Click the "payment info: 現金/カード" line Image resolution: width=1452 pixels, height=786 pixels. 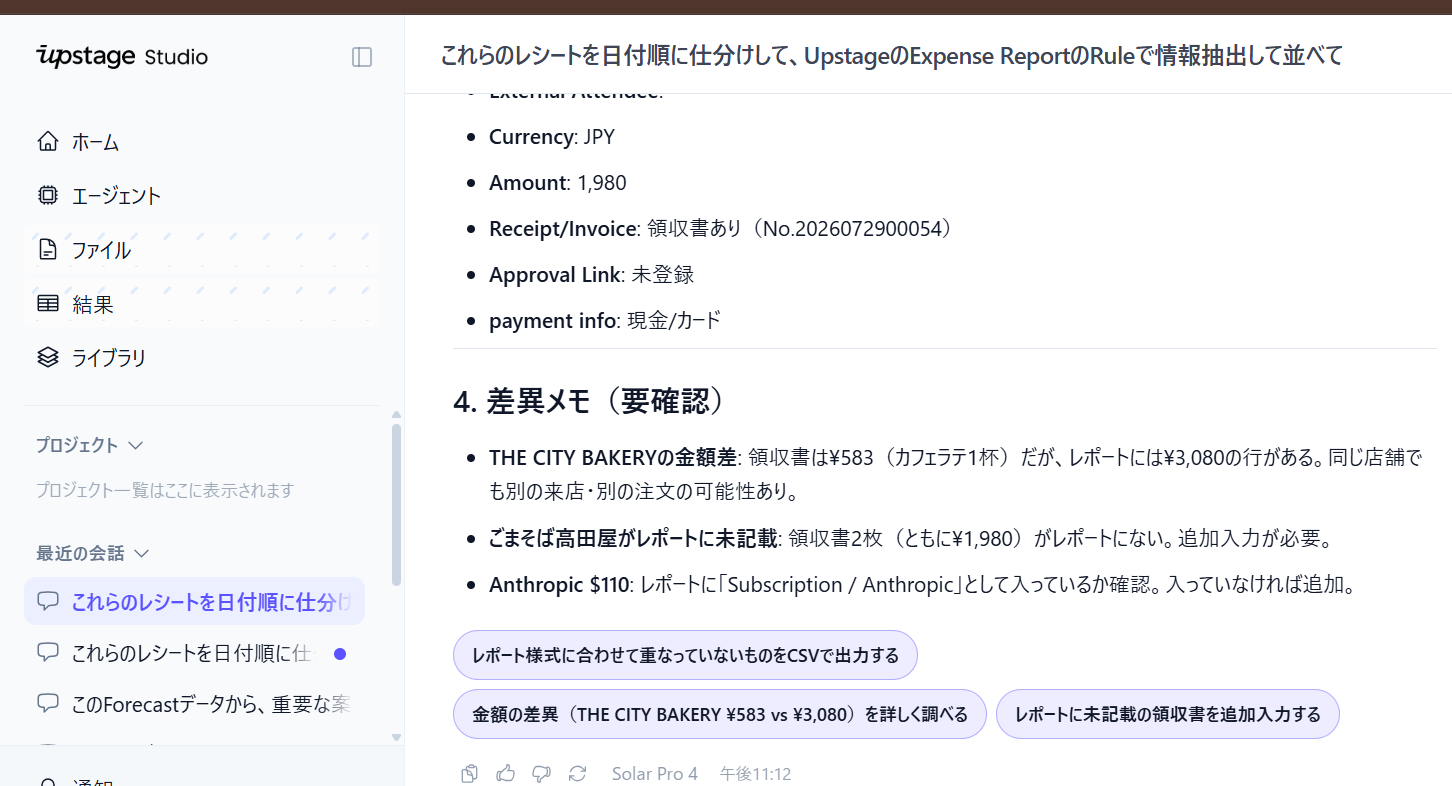point(605,321)
